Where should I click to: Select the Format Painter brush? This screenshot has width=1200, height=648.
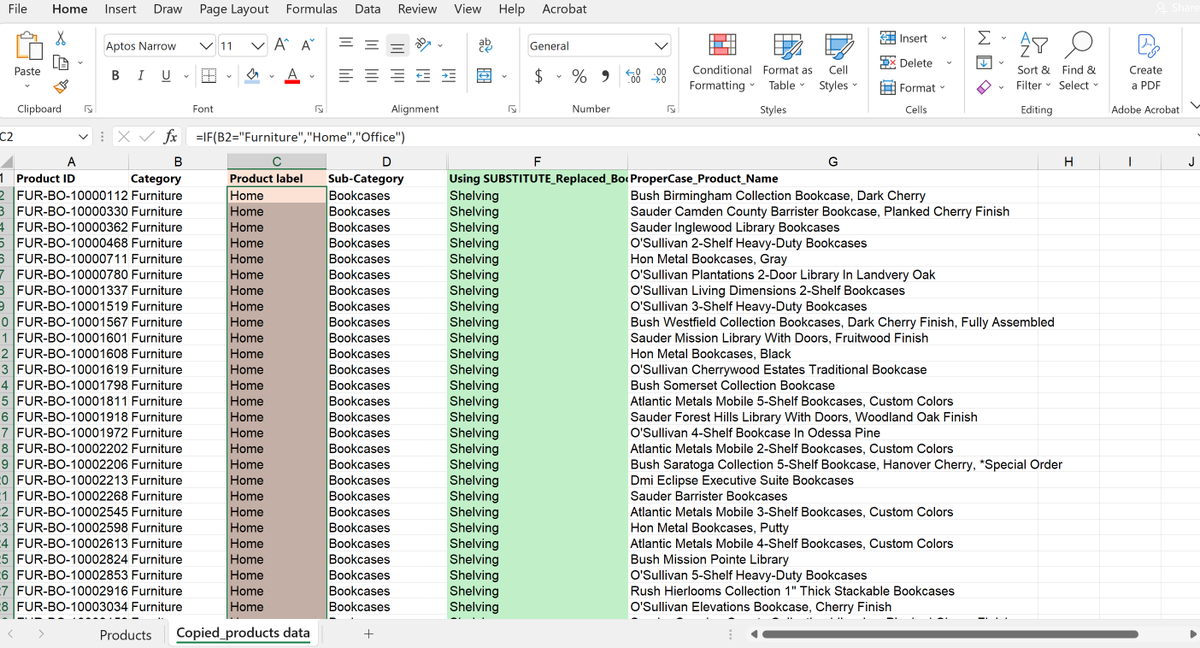coord(60,87)
